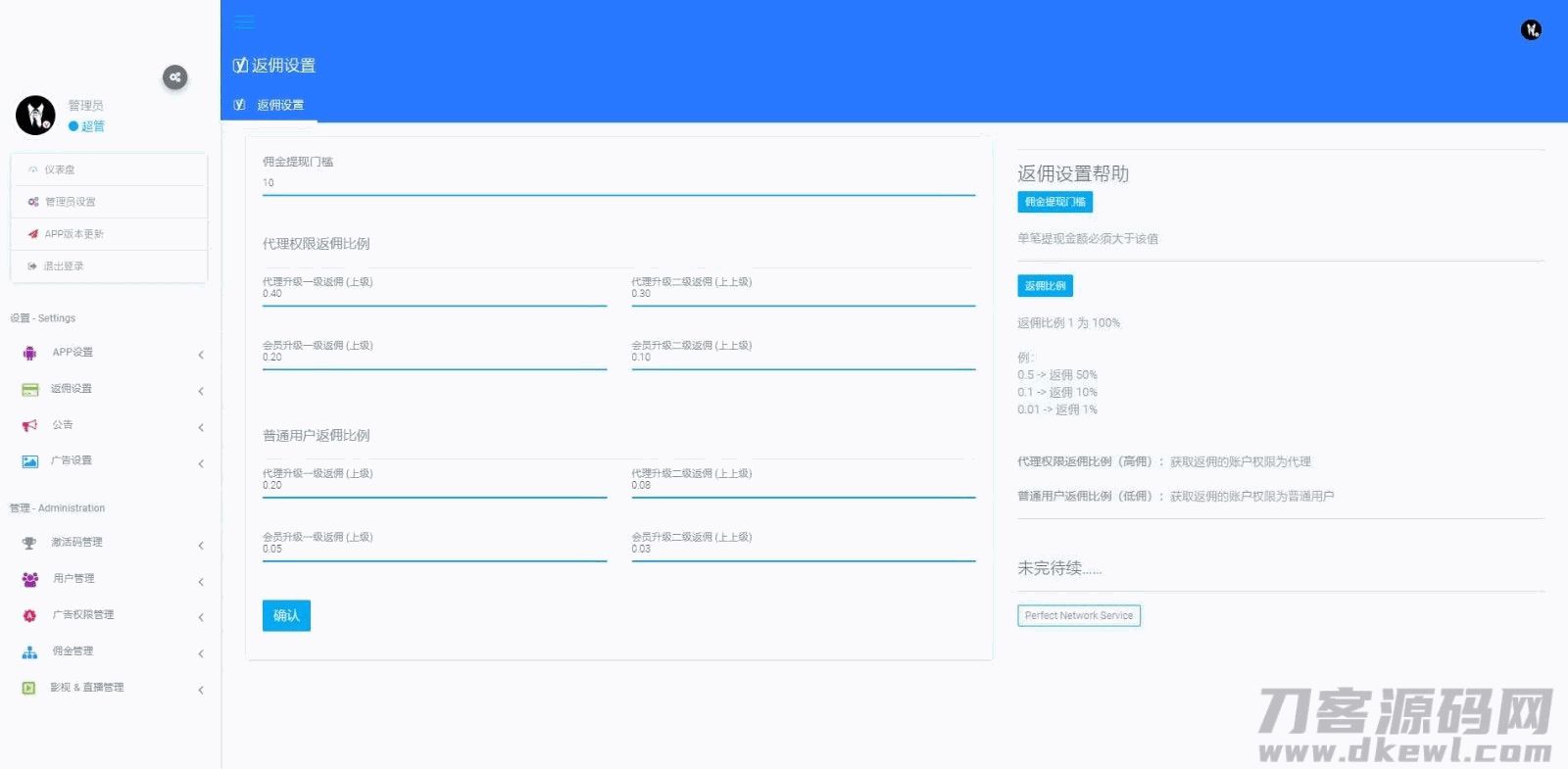Screen dimensions: 1568x769
Task: Expand the 返佣设置 sidebar chevron
Action: 201,391
